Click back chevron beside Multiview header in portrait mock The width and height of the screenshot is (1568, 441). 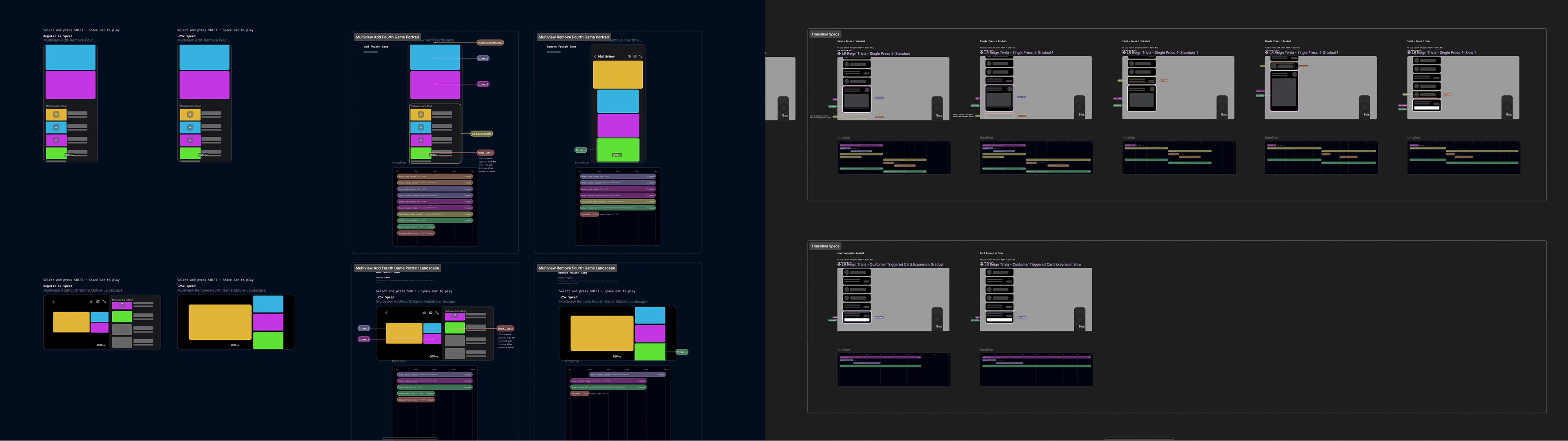coord(595,56)
